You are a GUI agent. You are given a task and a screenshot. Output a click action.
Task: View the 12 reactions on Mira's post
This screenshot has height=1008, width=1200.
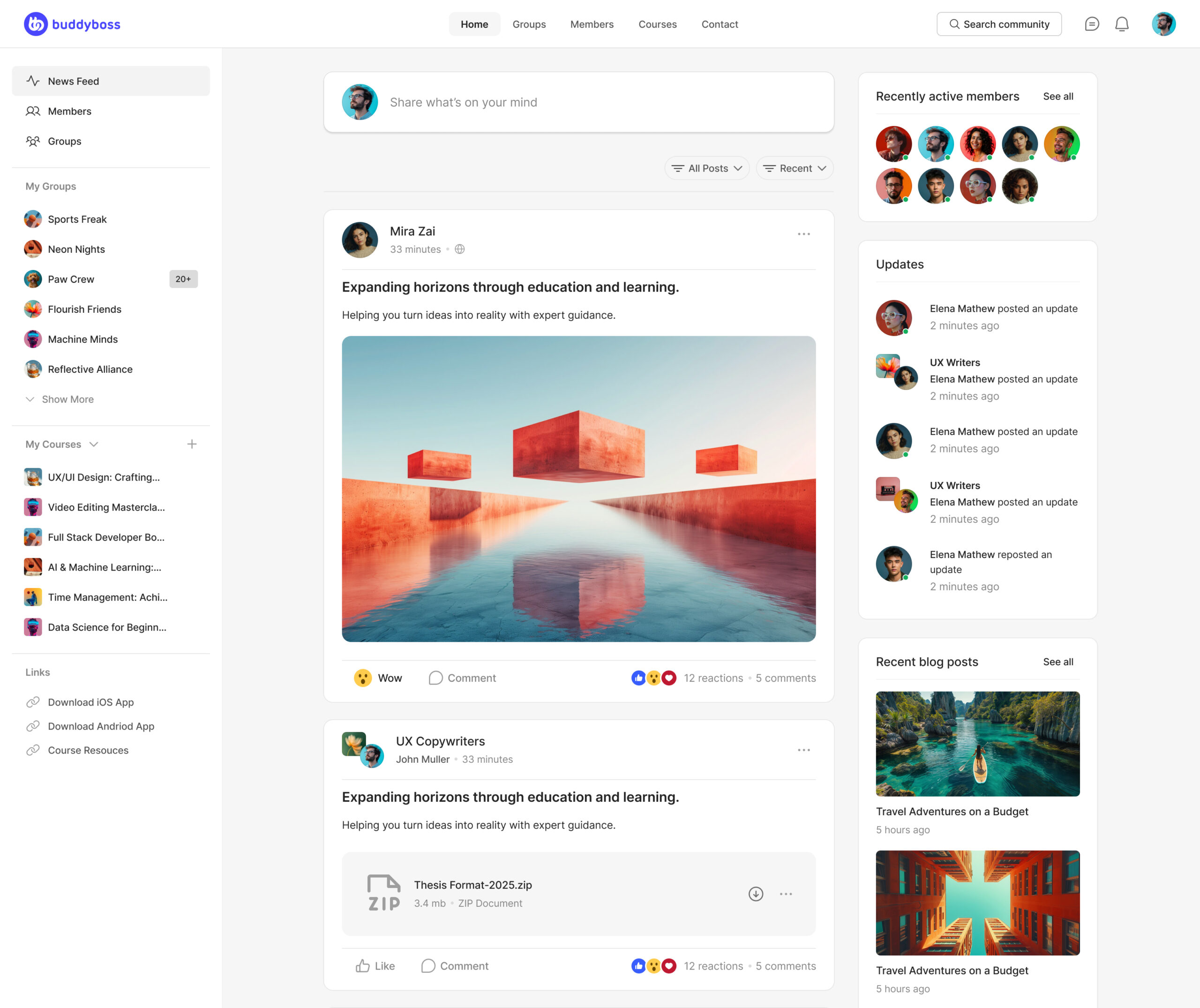click(x=714, y=678)
